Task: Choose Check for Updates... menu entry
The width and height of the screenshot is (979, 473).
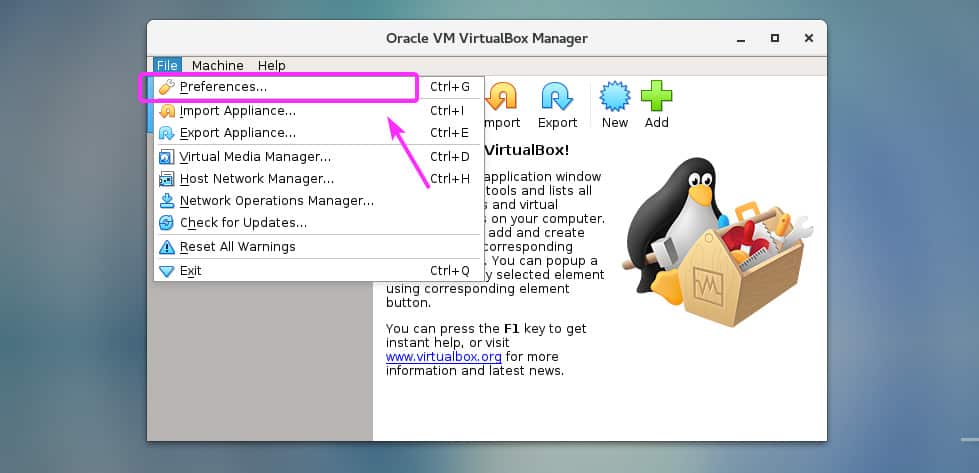Action: click(x=243, y=223)
